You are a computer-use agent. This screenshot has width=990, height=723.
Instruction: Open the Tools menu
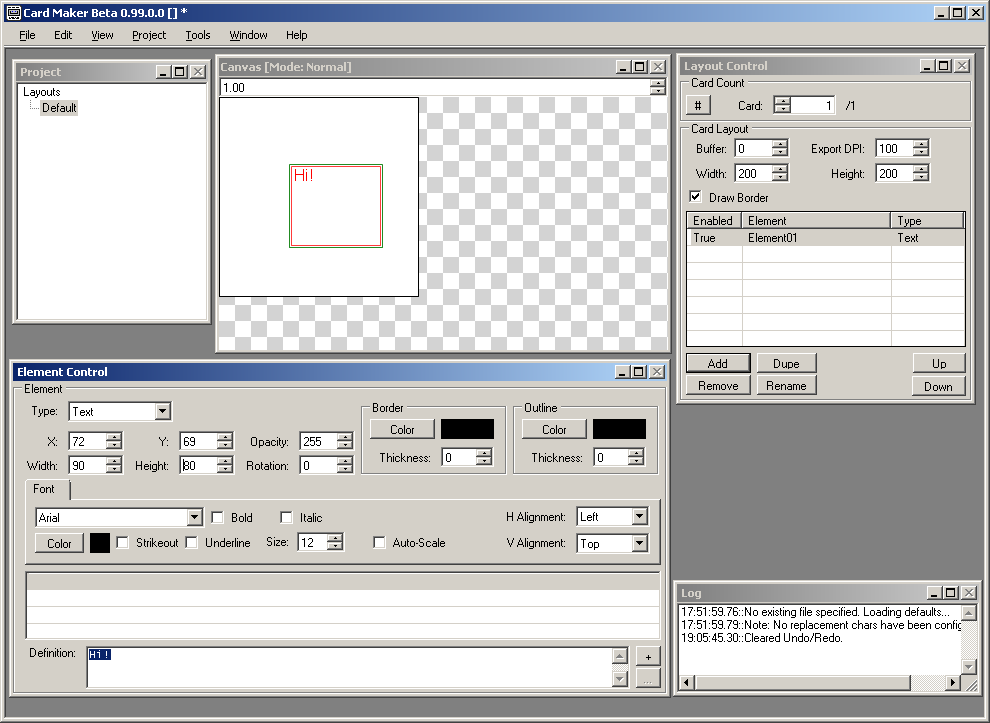click(x=198, y=35)
